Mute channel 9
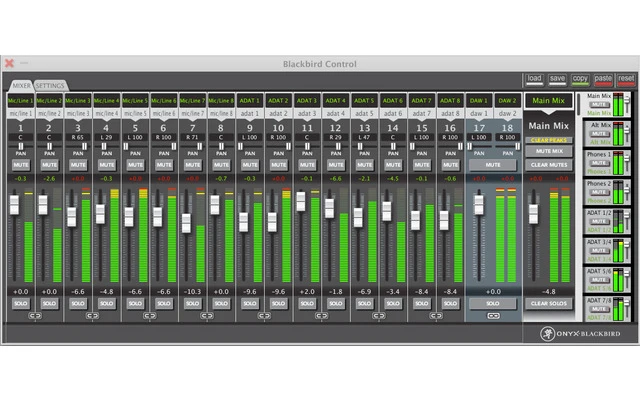640x400 pixels. click(x=250, y=165)
